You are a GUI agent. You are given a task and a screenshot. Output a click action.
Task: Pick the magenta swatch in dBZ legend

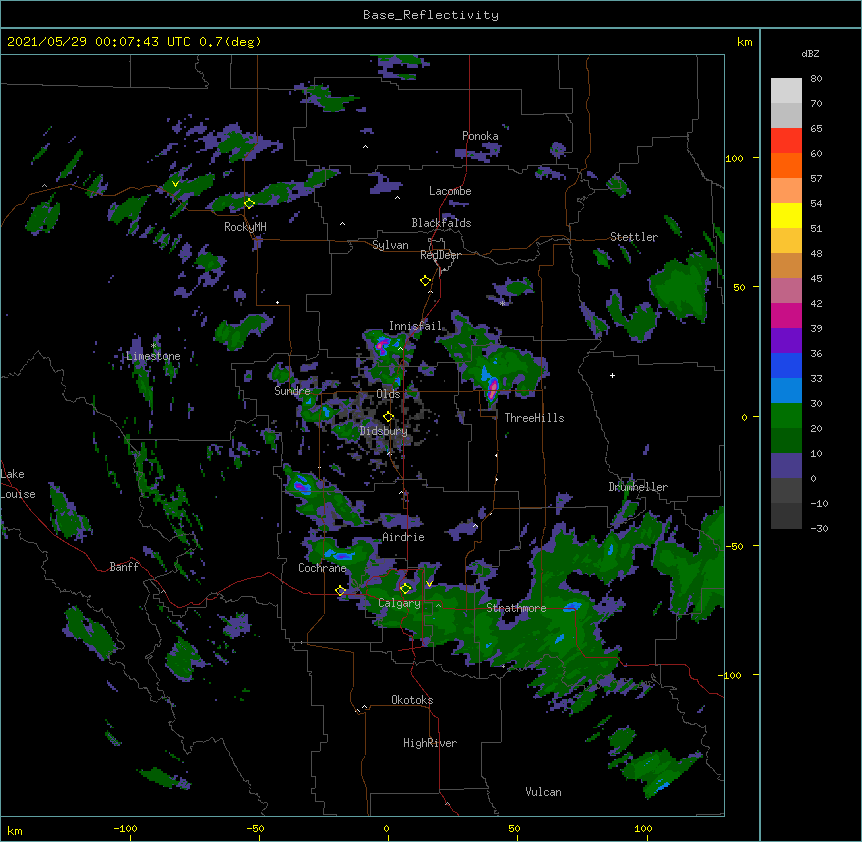click(786, 315)
